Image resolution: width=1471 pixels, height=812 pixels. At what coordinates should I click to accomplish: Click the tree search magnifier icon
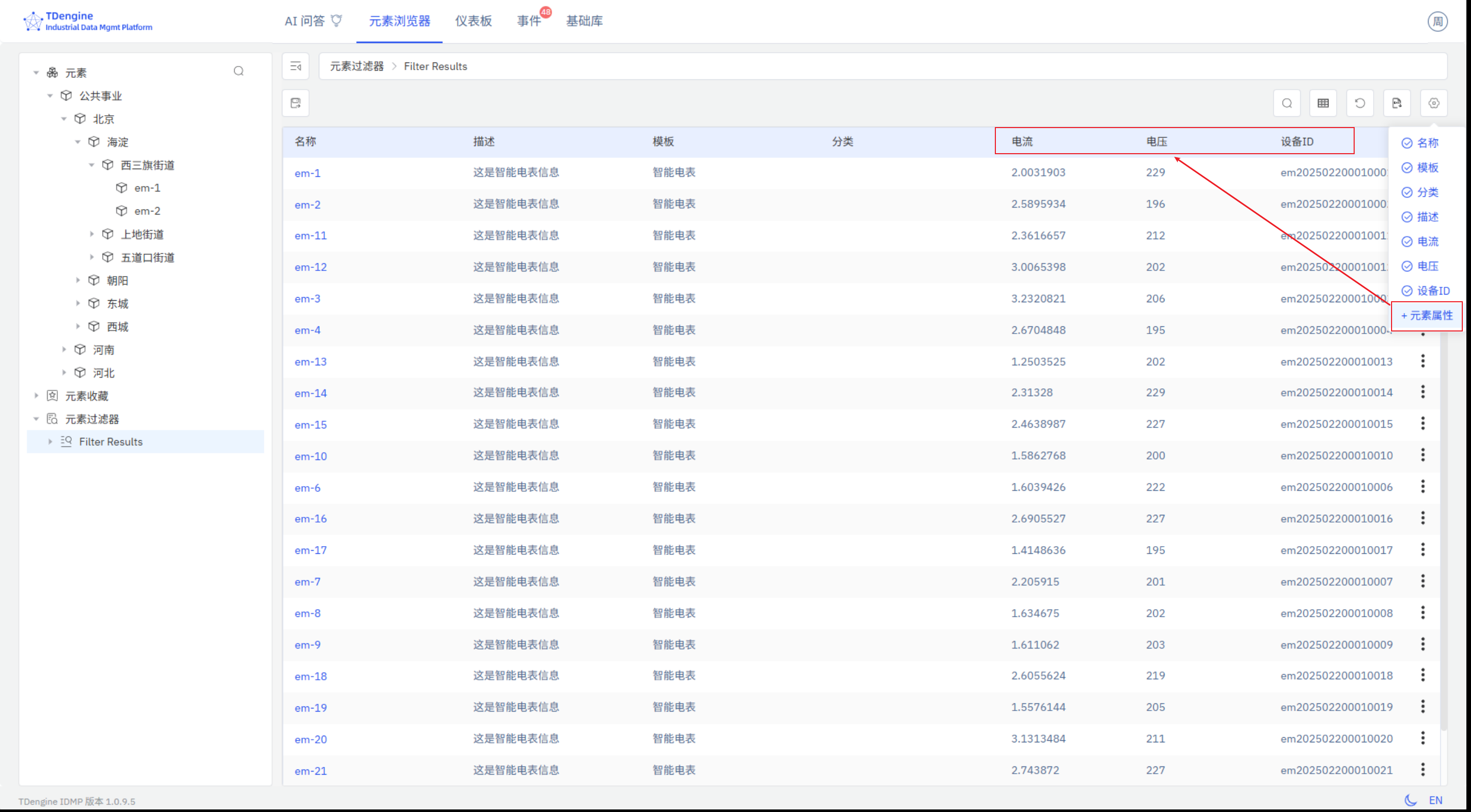click(x=239, y=71)
